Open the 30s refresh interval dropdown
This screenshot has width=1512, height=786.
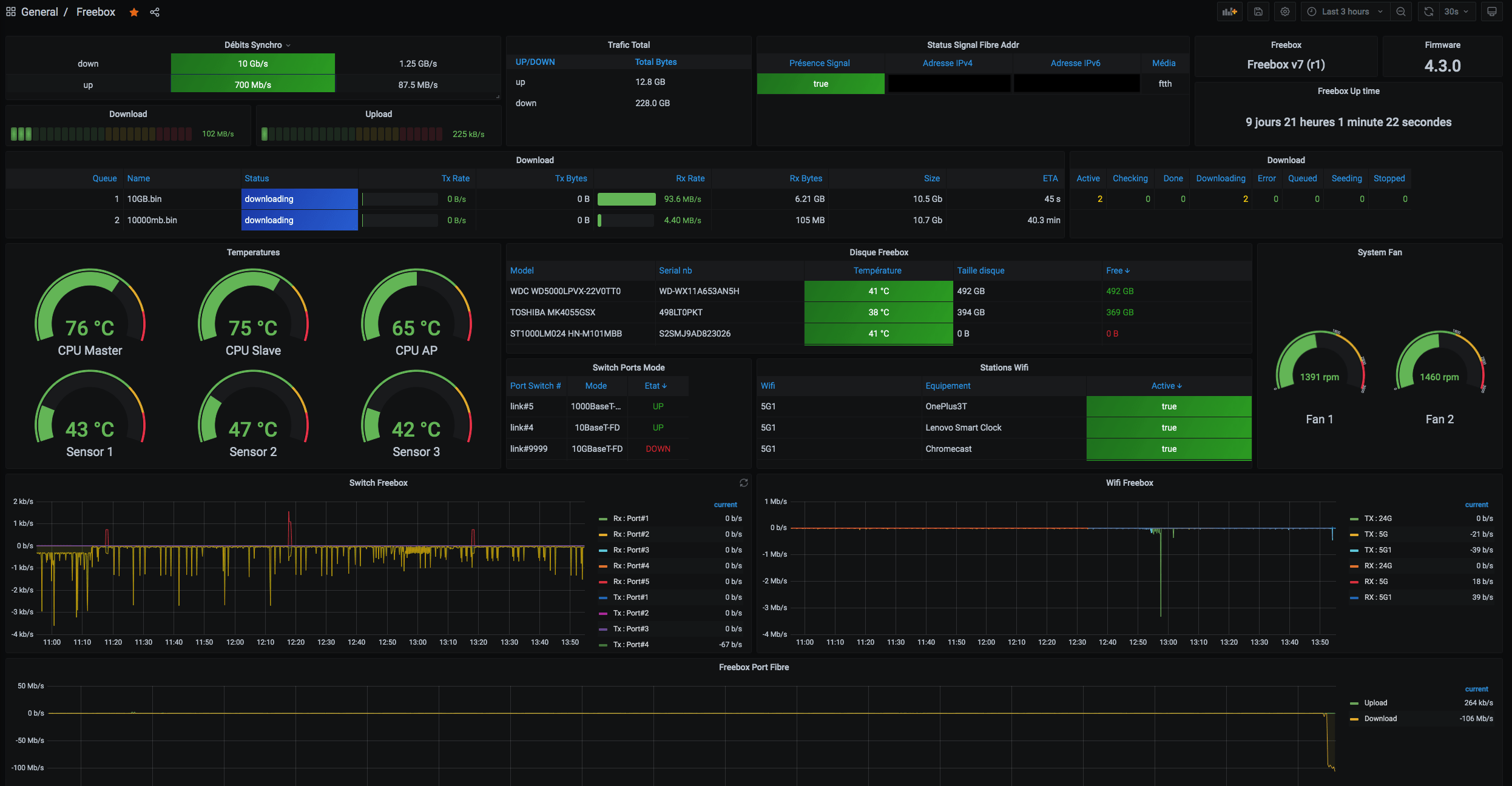(x=1457, y=12)
